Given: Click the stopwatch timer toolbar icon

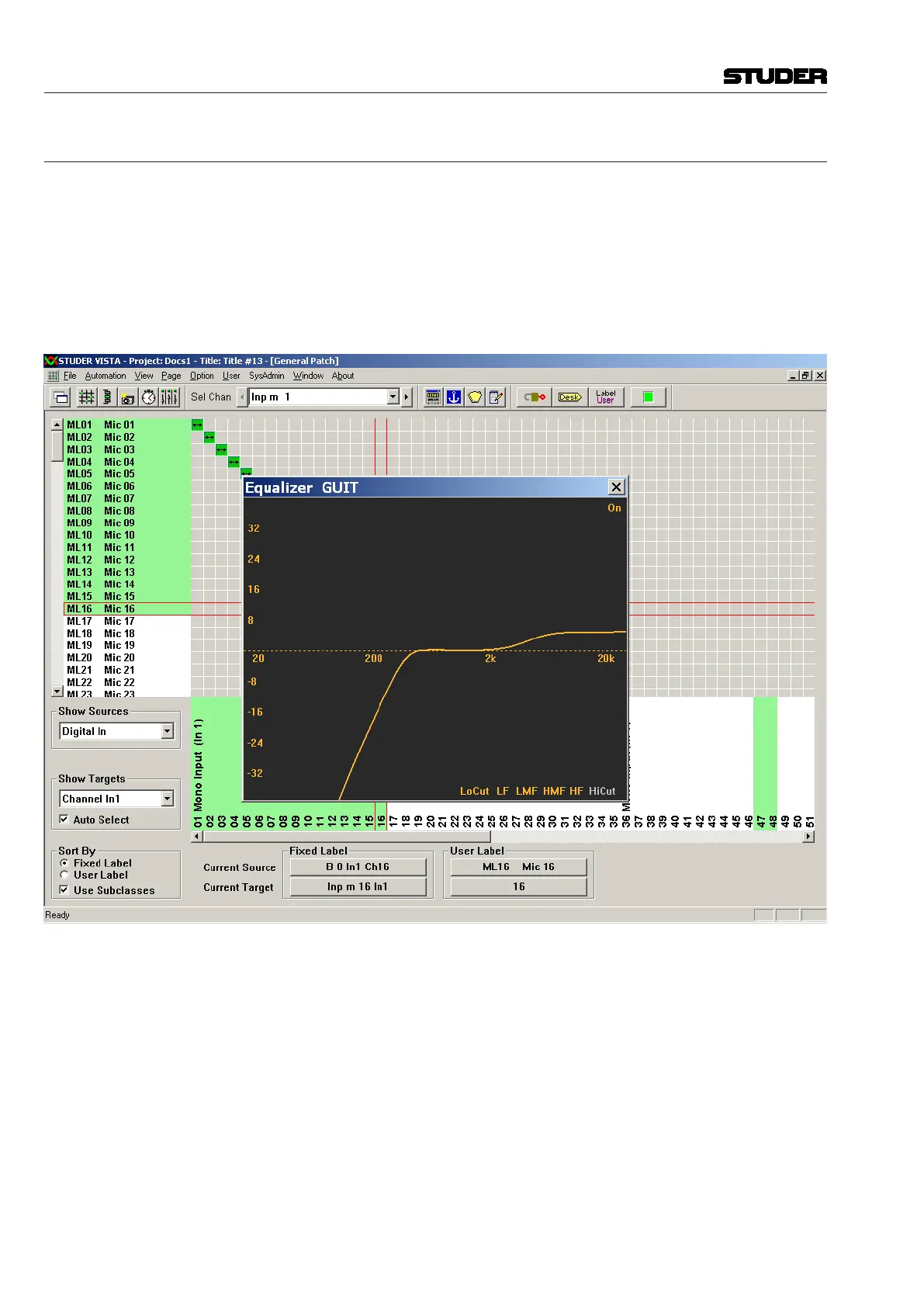Looking at the screenshot, I should click(149, 397).
